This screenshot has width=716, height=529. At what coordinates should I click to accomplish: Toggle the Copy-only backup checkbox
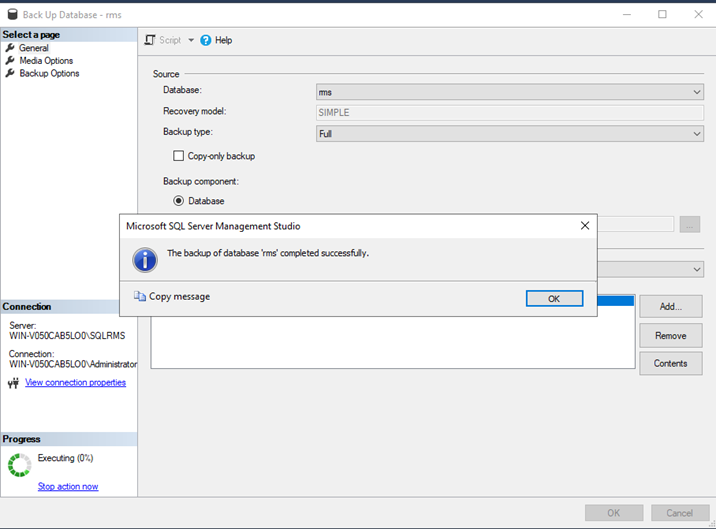[178, 156]
